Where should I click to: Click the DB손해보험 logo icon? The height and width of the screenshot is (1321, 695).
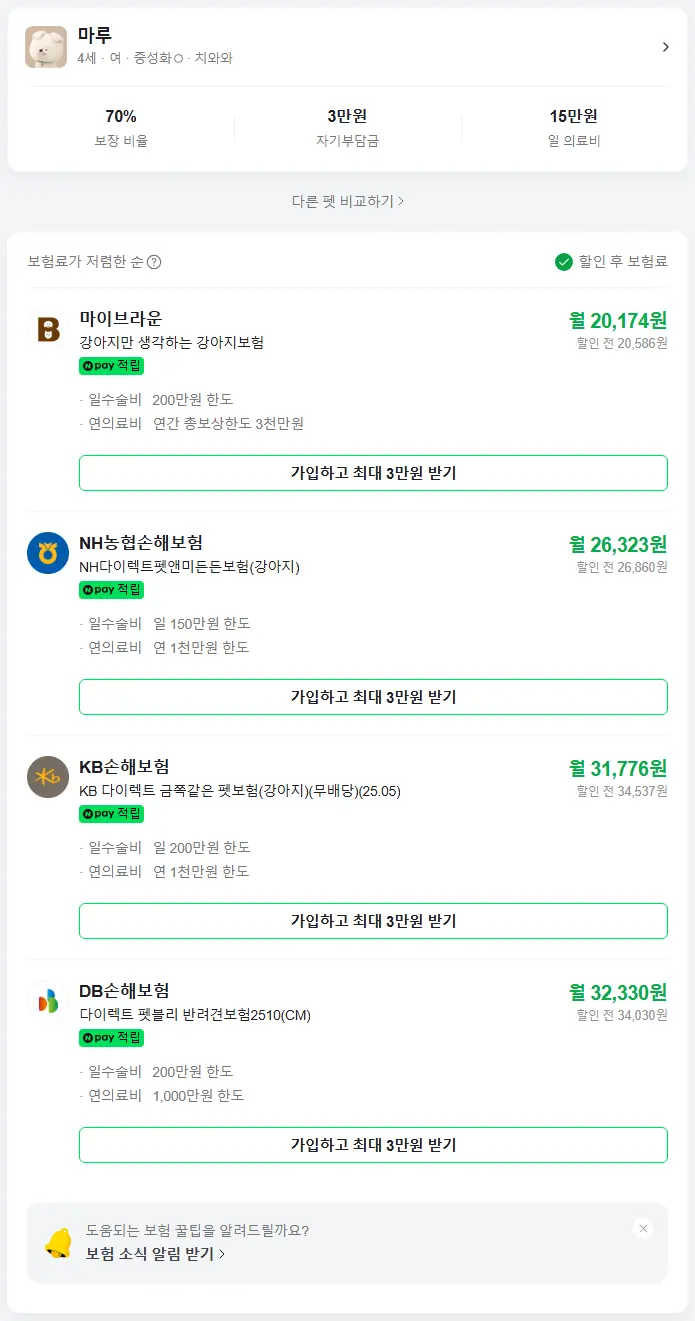tap(48, 1001)
